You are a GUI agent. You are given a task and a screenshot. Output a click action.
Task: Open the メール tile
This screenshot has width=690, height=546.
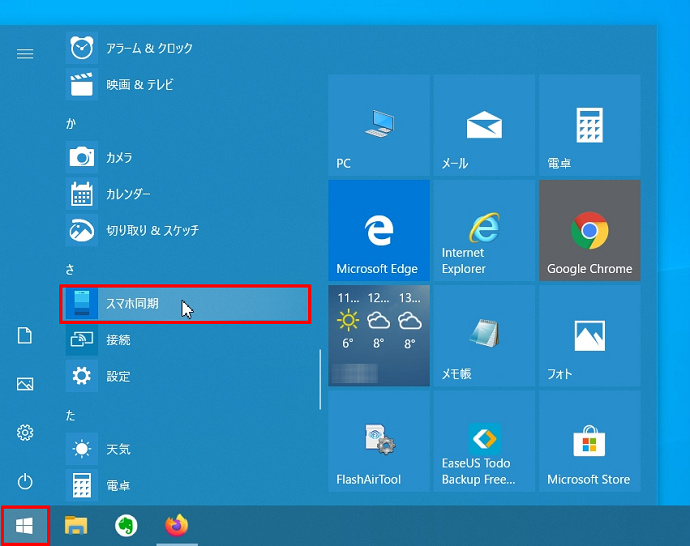click(x=484, y=125)
